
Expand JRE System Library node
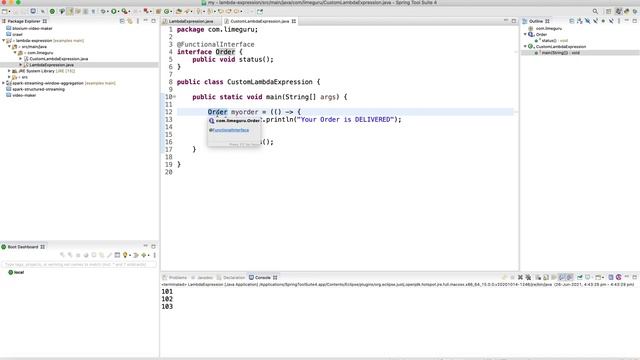(x=9, y=71)
